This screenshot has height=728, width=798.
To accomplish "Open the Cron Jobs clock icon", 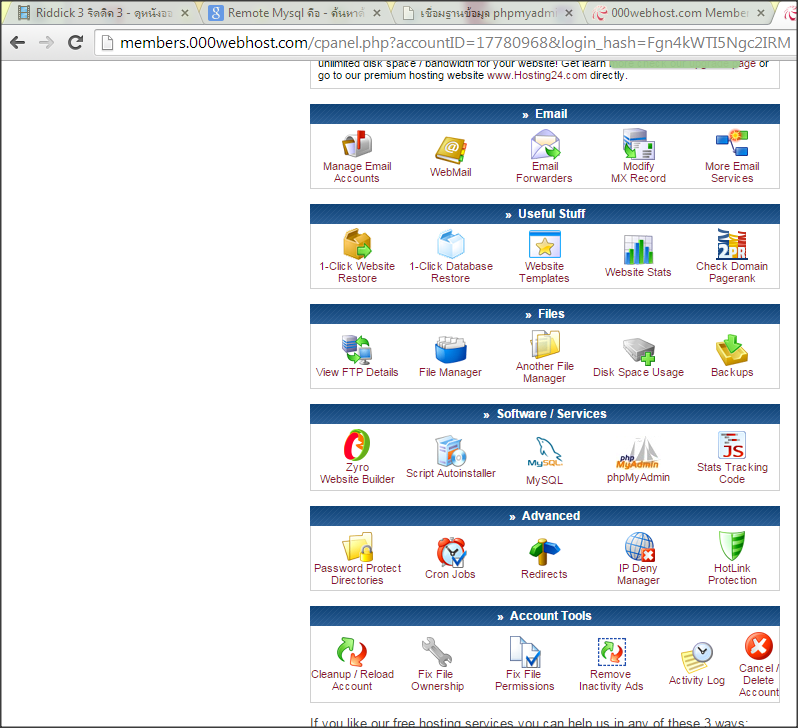I will (451, 552).
